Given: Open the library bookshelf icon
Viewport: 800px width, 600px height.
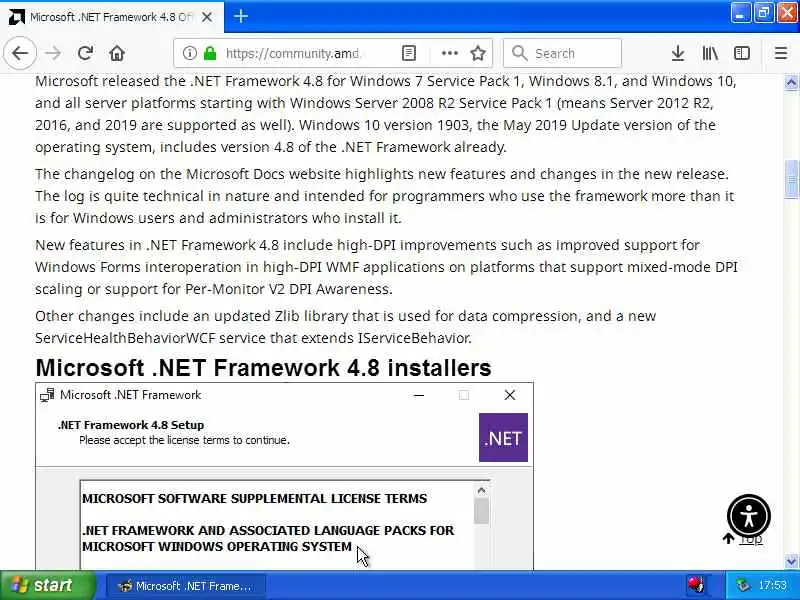Looking at the screenshot, I should point(710,53).
